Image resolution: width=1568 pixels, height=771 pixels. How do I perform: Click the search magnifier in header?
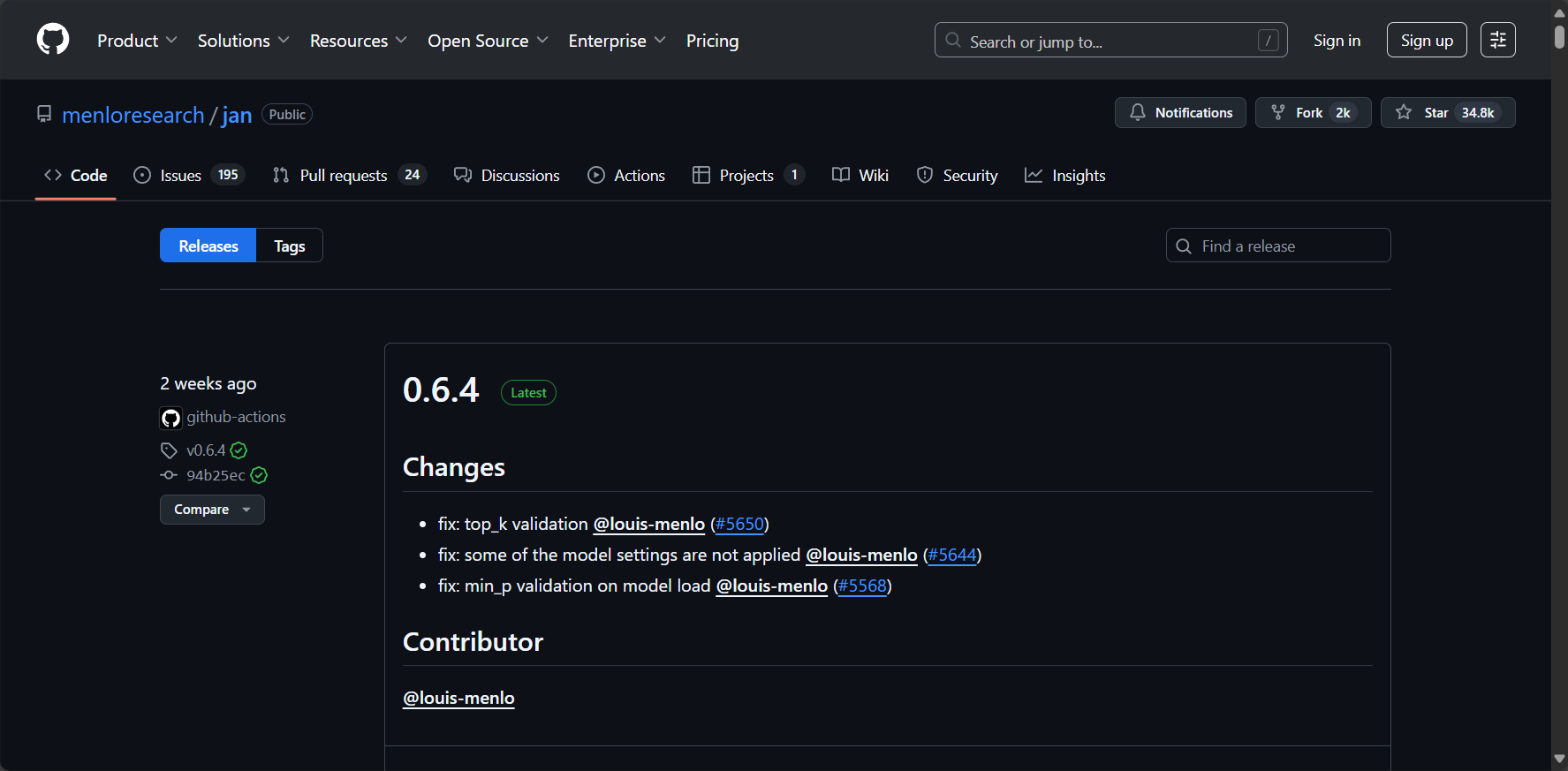pos(953,40)
